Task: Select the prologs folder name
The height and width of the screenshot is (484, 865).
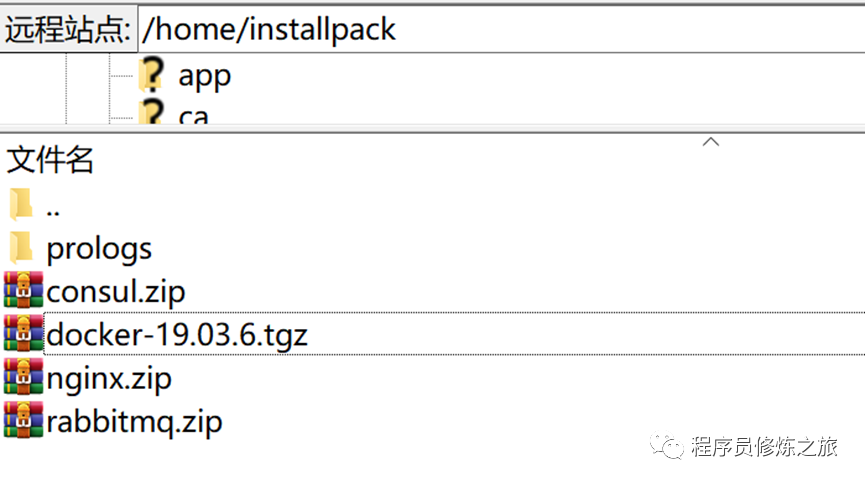Action: click(x=99, y=248)
